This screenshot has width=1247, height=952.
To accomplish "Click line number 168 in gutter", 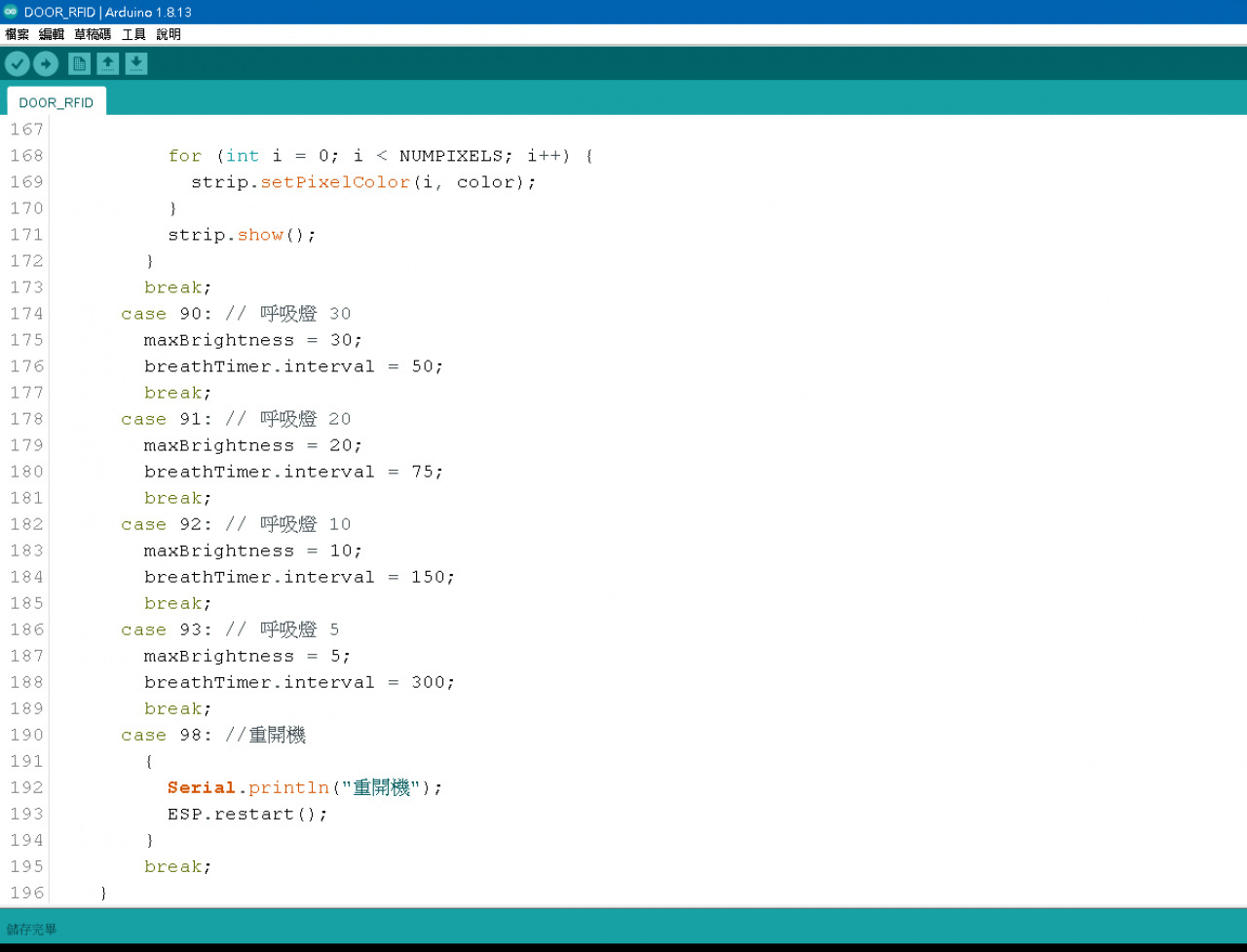I will click(26, 156).
